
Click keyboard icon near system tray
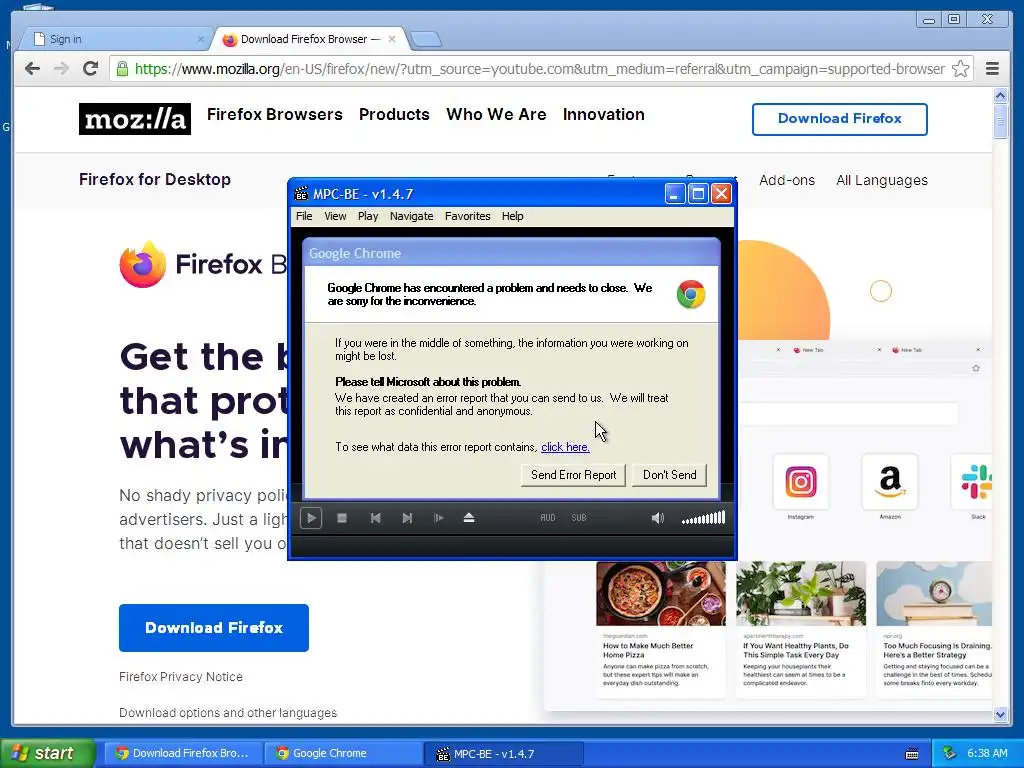coord(912,754)
